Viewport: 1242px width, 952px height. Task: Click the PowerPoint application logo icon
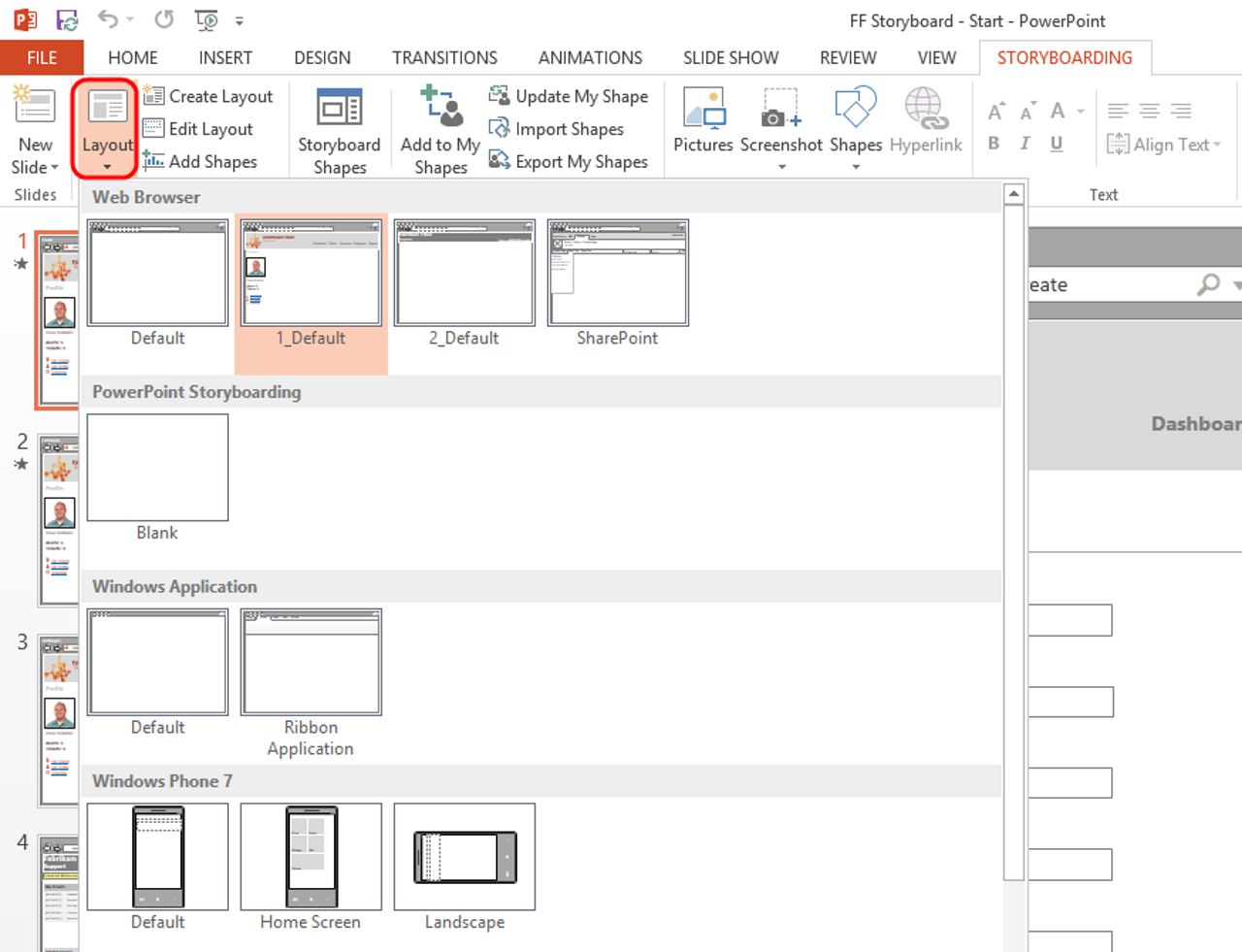24,19
